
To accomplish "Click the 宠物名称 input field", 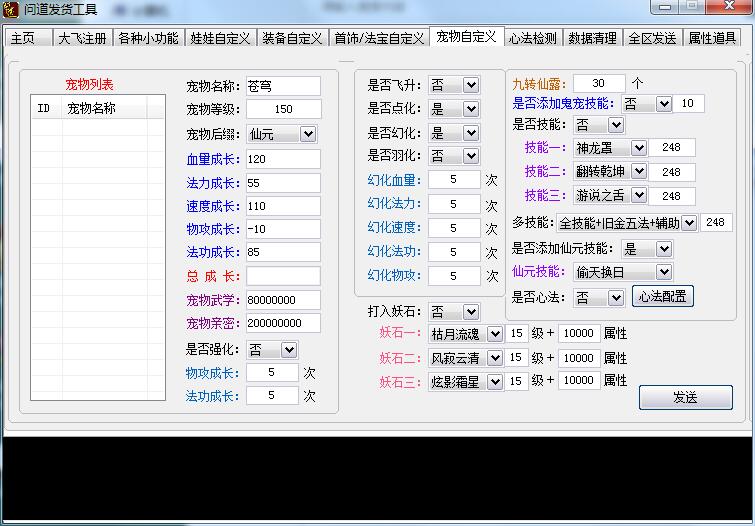I will coord(282,86).
